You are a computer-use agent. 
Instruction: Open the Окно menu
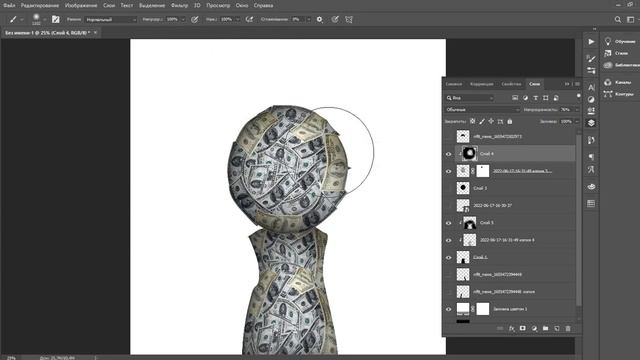point(242,5)
